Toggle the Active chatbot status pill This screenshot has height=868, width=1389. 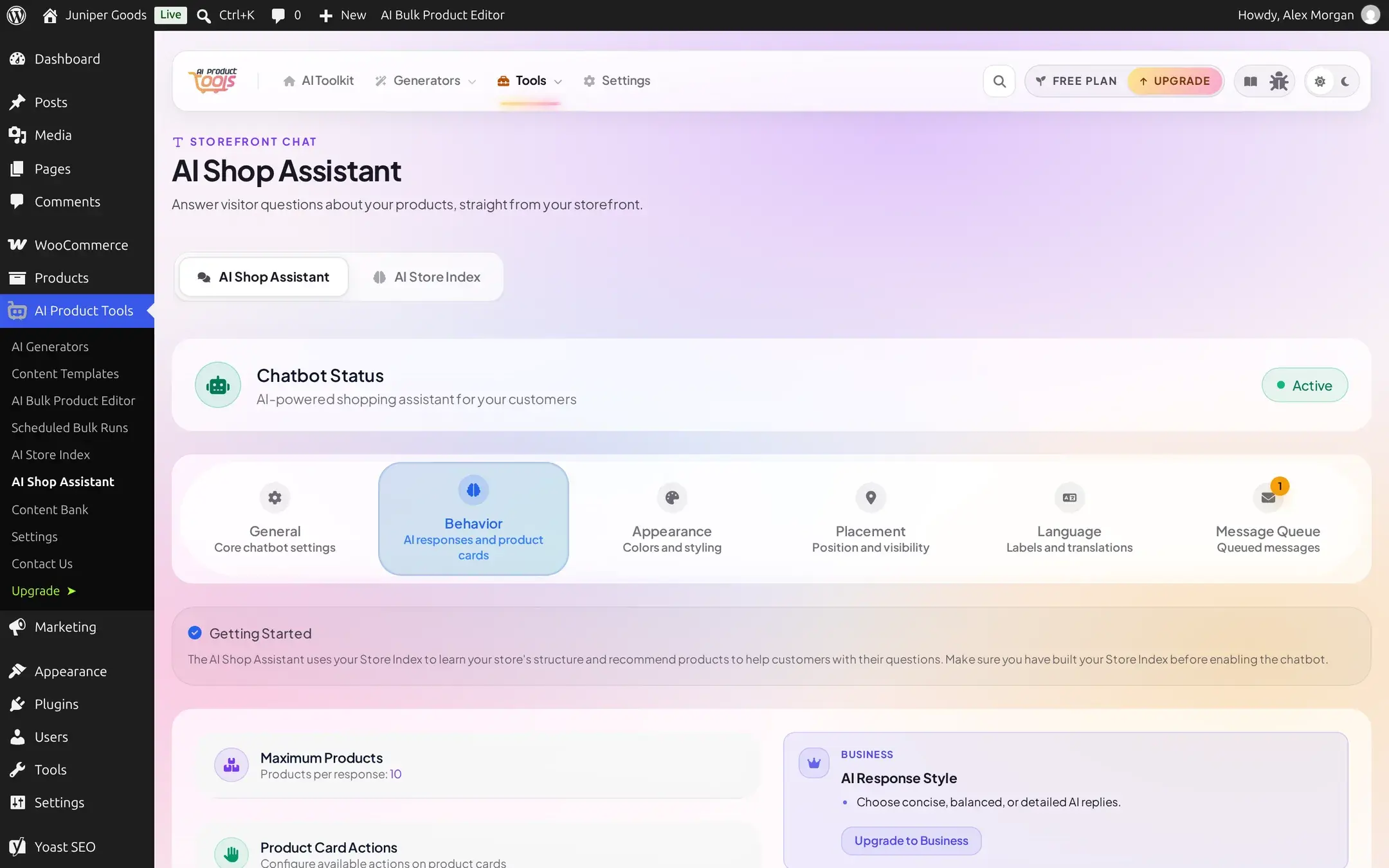click(x=1304, y=385)
